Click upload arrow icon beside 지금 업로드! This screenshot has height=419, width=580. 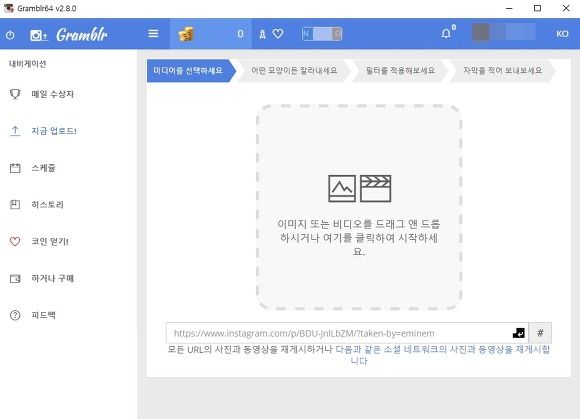coord(15,131)
